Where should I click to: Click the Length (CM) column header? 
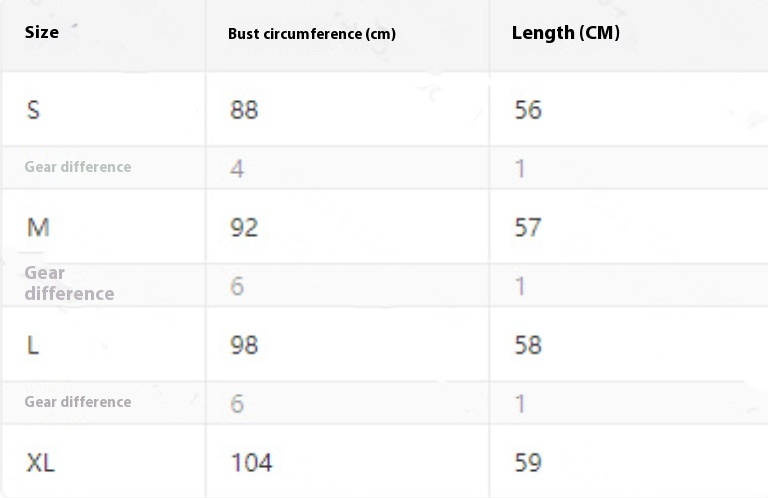565,33
